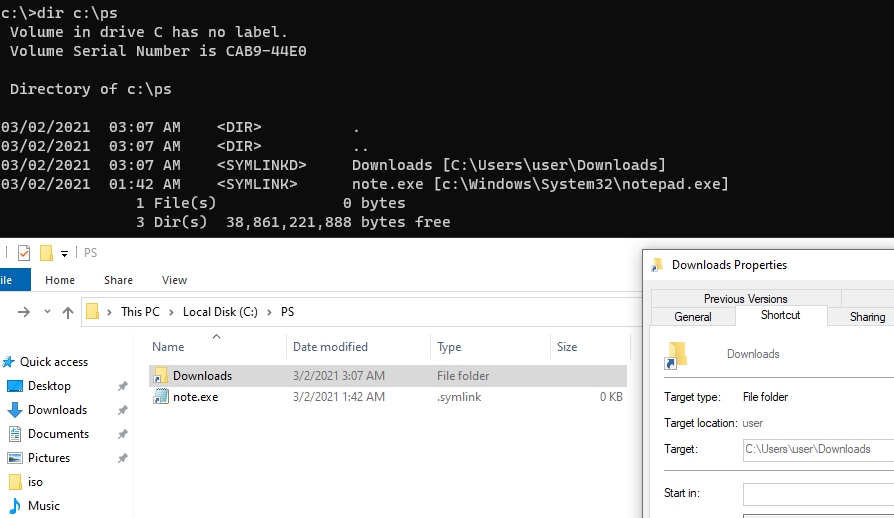Expand the chevron after This PC breadcrumb
This screenshot has width=894, height=518.
171,312
